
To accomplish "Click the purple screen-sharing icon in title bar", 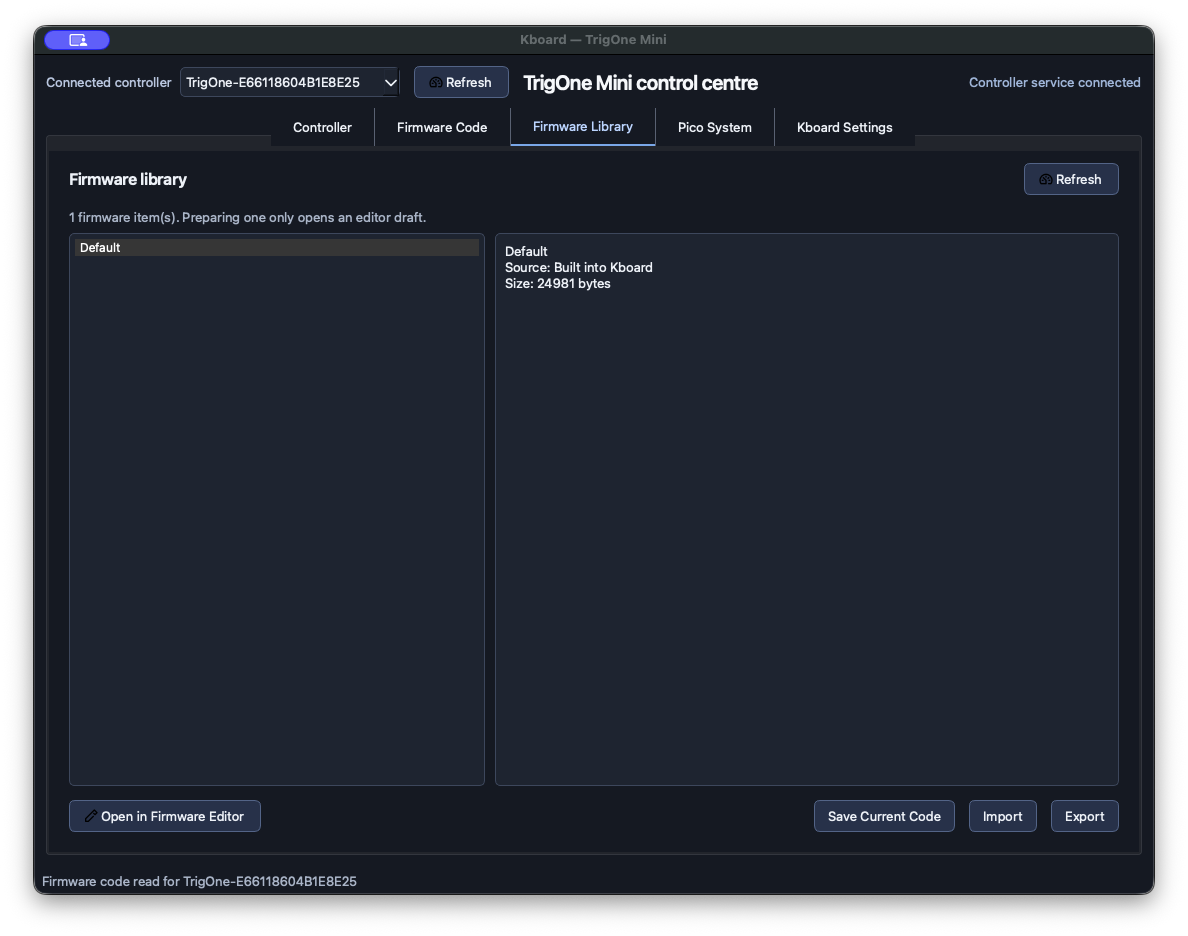I will pyautogui.click(x=77, y=40).
